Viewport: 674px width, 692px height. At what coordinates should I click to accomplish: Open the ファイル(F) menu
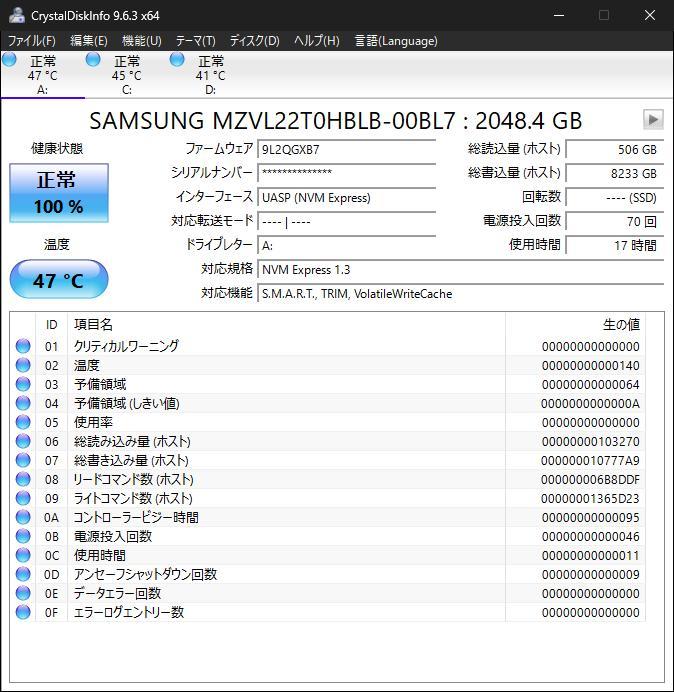pos(32,41)
